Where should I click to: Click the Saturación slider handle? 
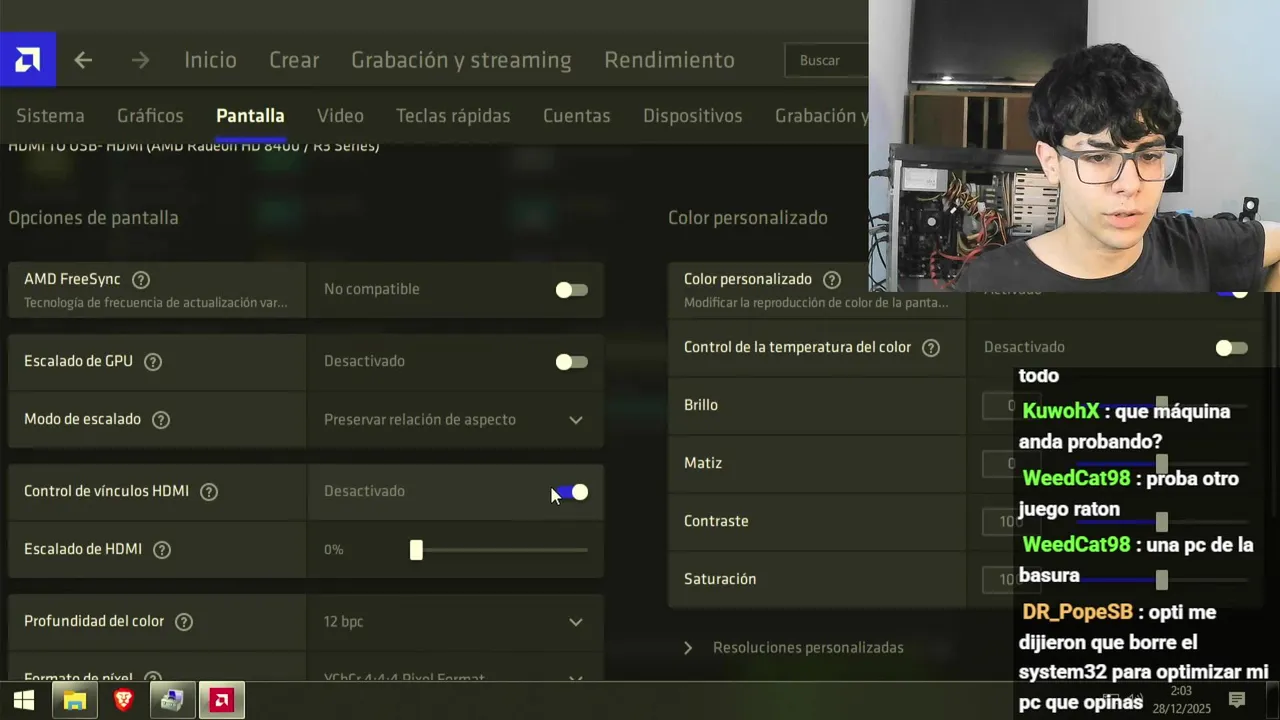1161,580
